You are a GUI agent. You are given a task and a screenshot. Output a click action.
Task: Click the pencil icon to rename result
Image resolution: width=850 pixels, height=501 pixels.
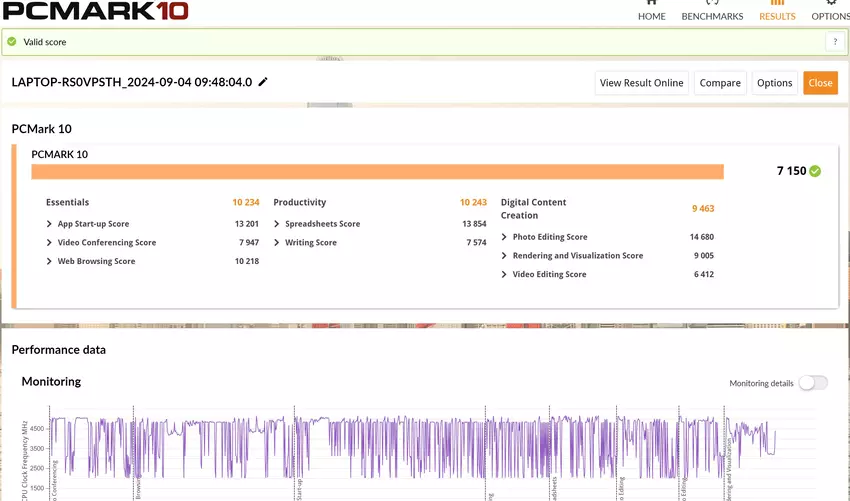263,82
